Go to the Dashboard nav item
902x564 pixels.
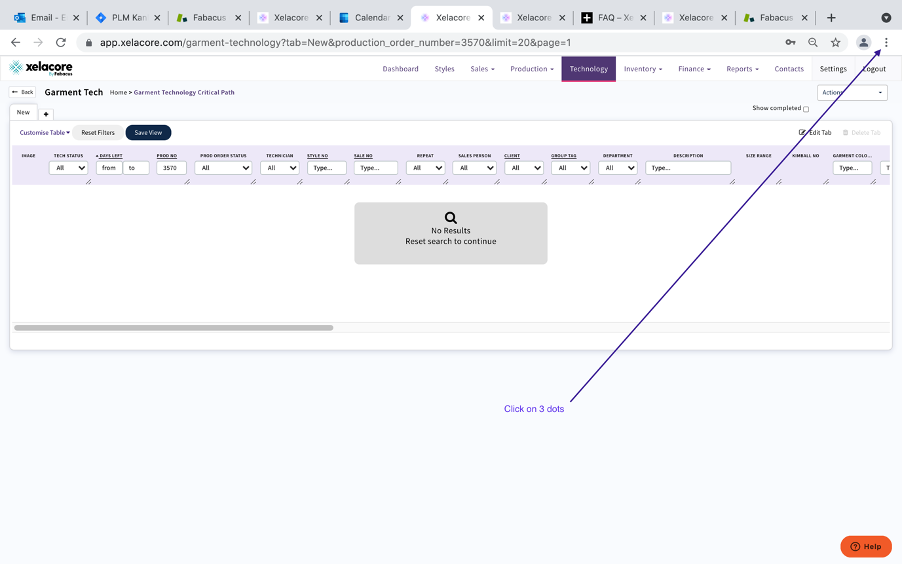(x=400, y=69)
